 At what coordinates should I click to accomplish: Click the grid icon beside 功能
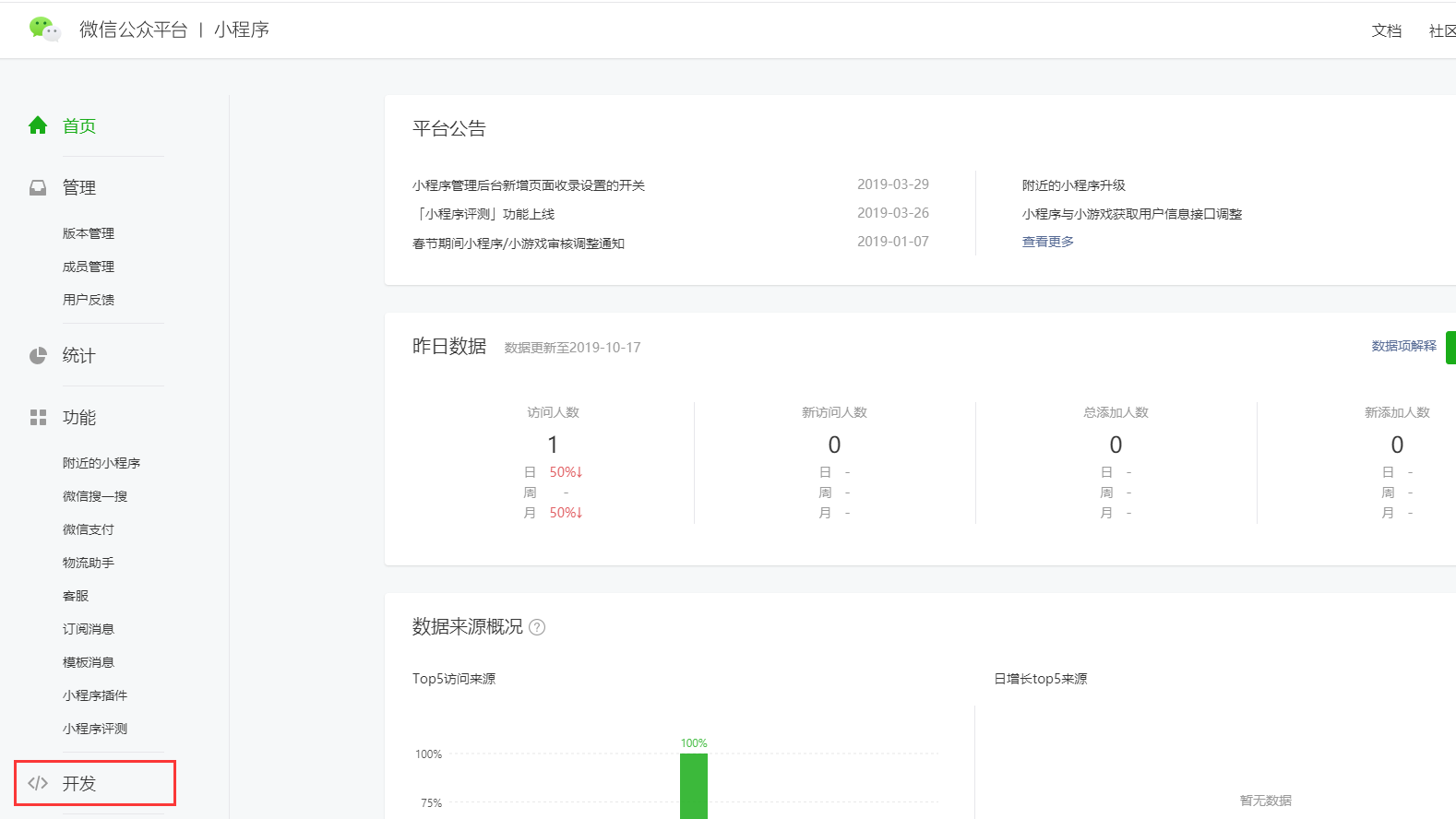click(38, 418)
